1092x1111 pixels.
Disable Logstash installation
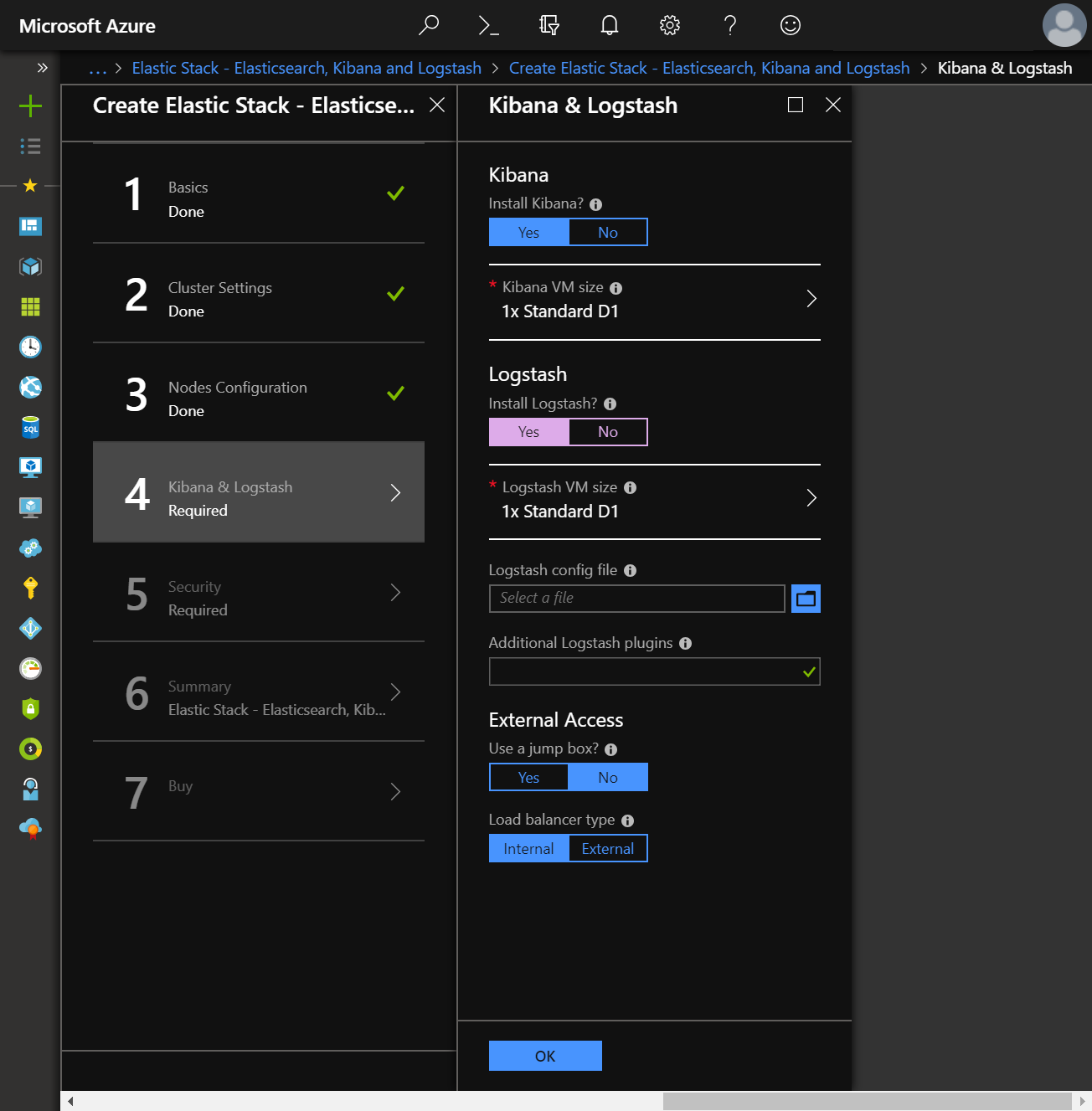[x=608, y=431]
